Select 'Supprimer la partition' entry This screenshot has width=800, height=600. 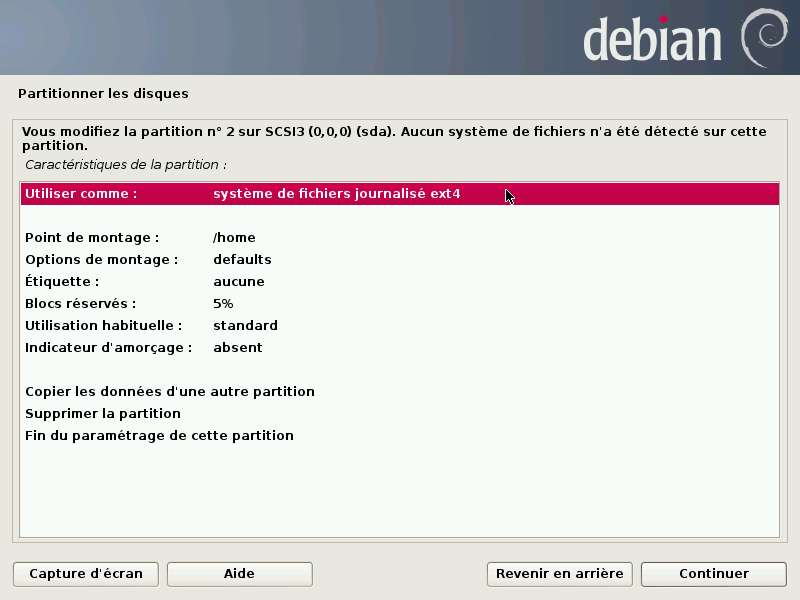click(103, 414)
